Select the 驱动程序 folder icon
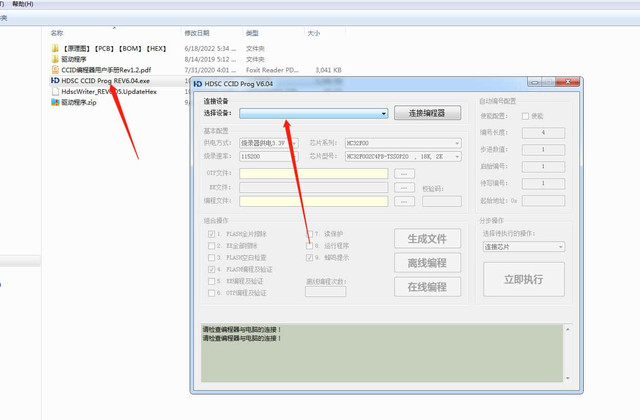Image resolution: width=640 pixels, height=420 pixels. click(55, 59)
